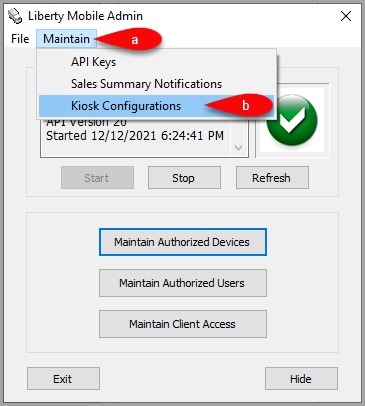Click the red callout labeled b
Screen dimensions: 365x406
[239, 105]
